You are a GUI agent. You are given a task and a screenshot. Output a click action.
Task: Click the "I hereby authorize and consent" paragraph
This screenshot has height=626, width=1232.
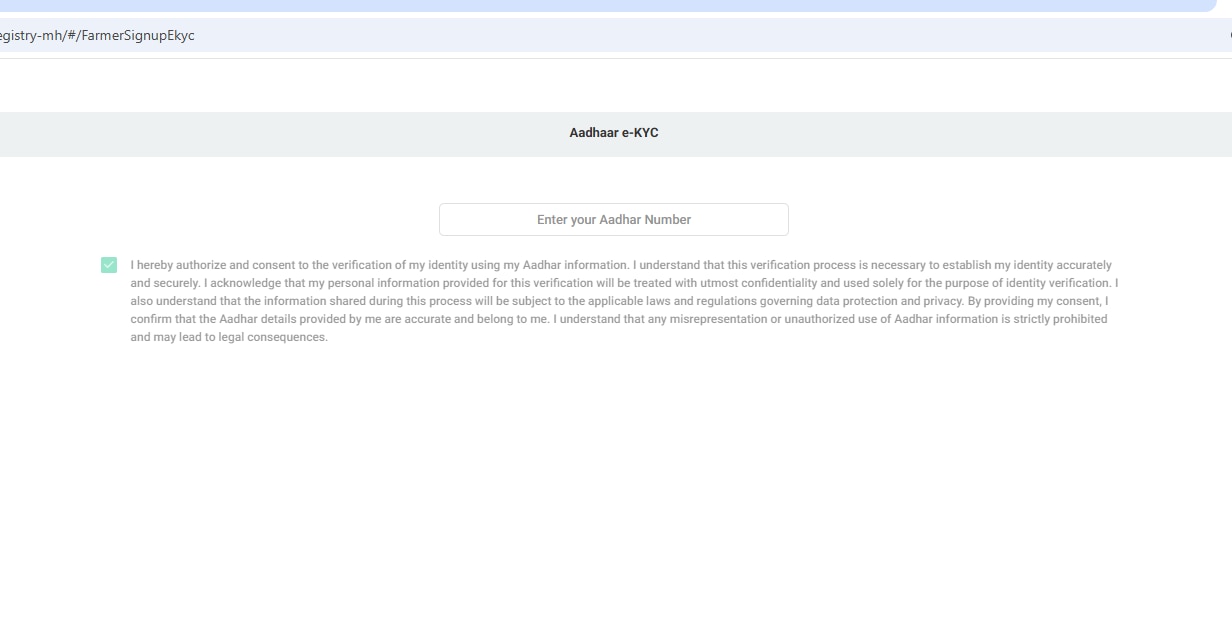[624, 301]
